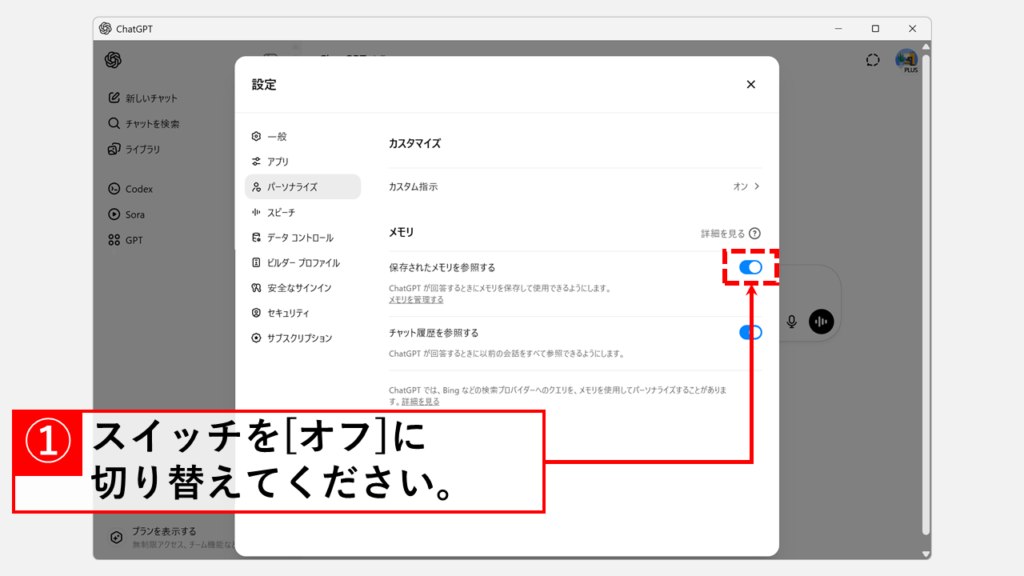This screenshot has height=576, width=1024.
Task: Click the person icon beside パーソナライズ
Action: [256, 187]
